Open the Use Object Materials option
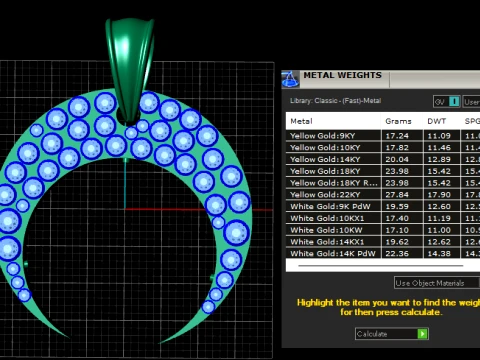This screenshot has width=480, height=360. pyautogui.click(x=437, y=283)
